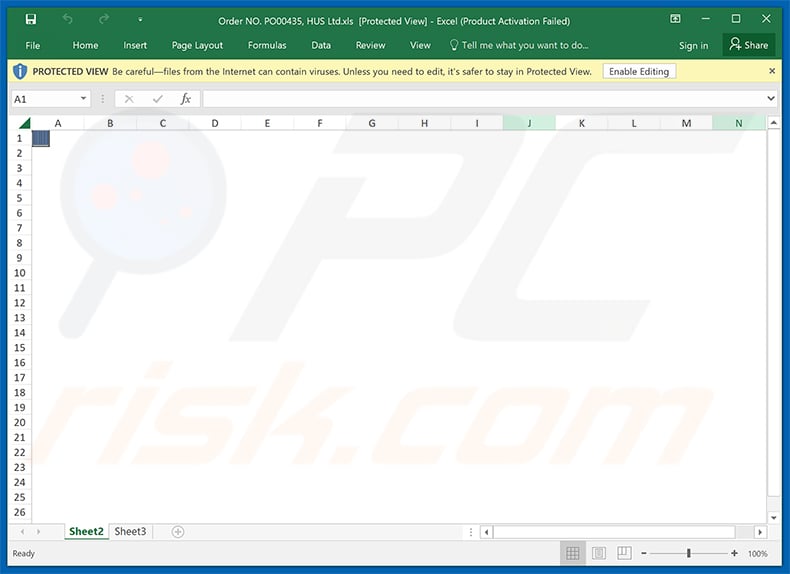Click Enable Editing button
This screenshot has height=574, width=790.
click(639, 72)
